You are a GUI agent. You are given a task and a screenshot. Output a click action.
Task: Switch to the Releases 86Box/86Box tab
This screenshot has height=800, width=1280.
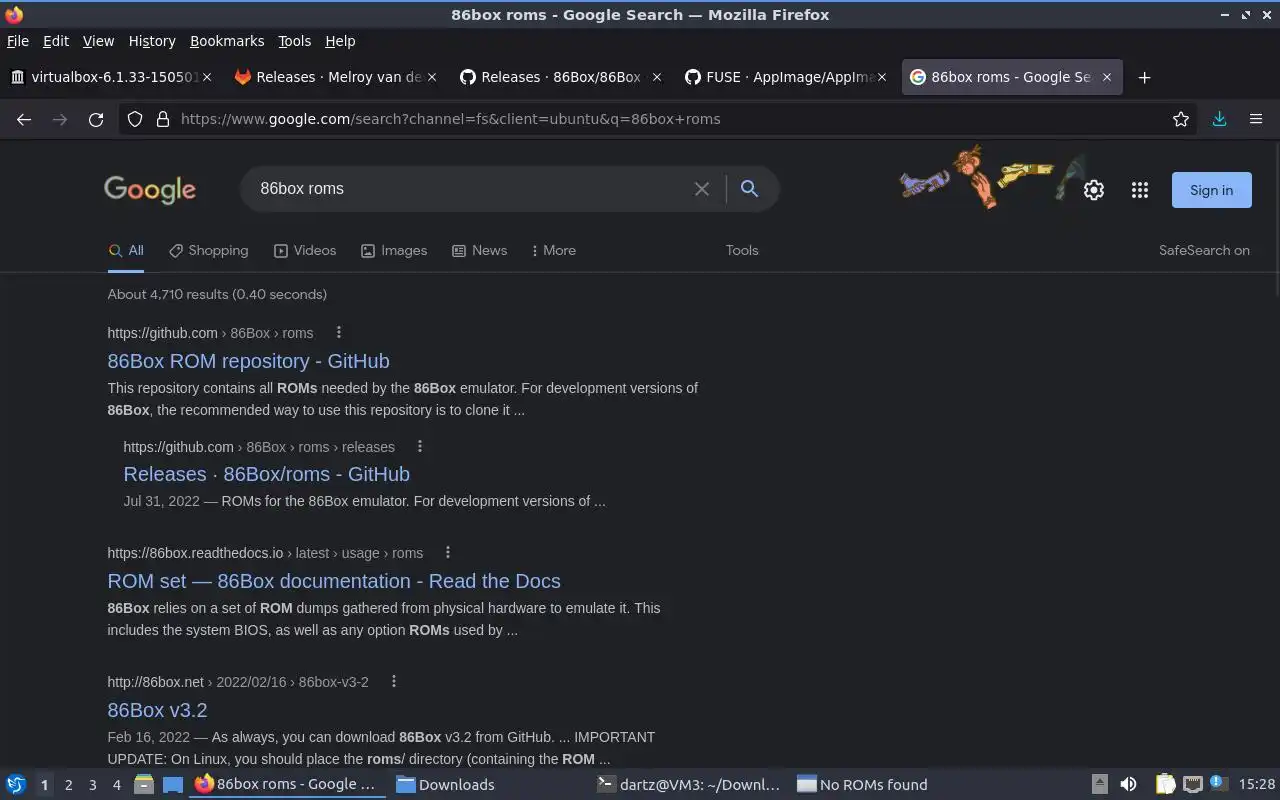[560, 77]
